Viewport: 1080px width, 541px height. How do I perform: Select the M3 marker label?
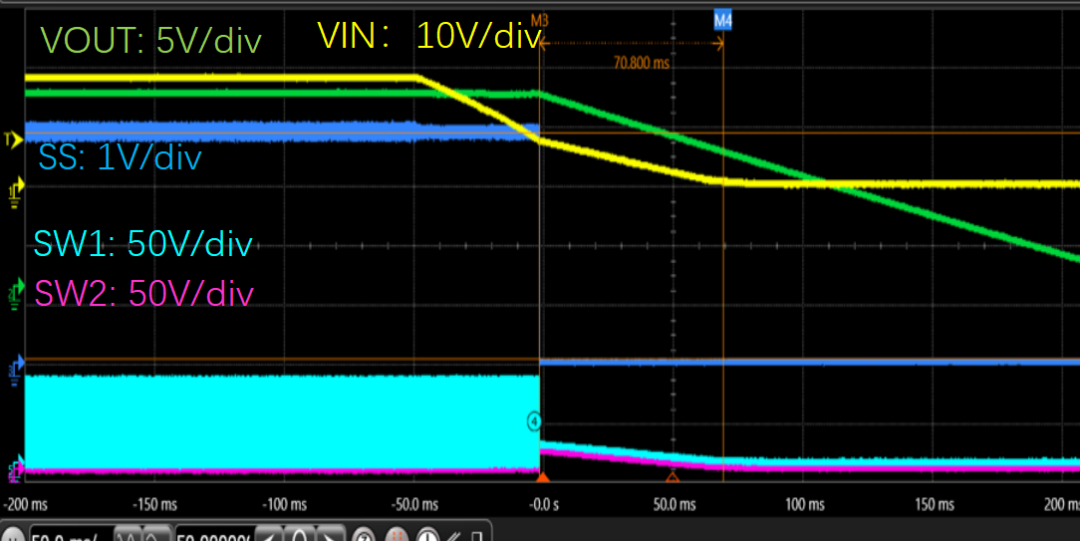click(540, 20)
